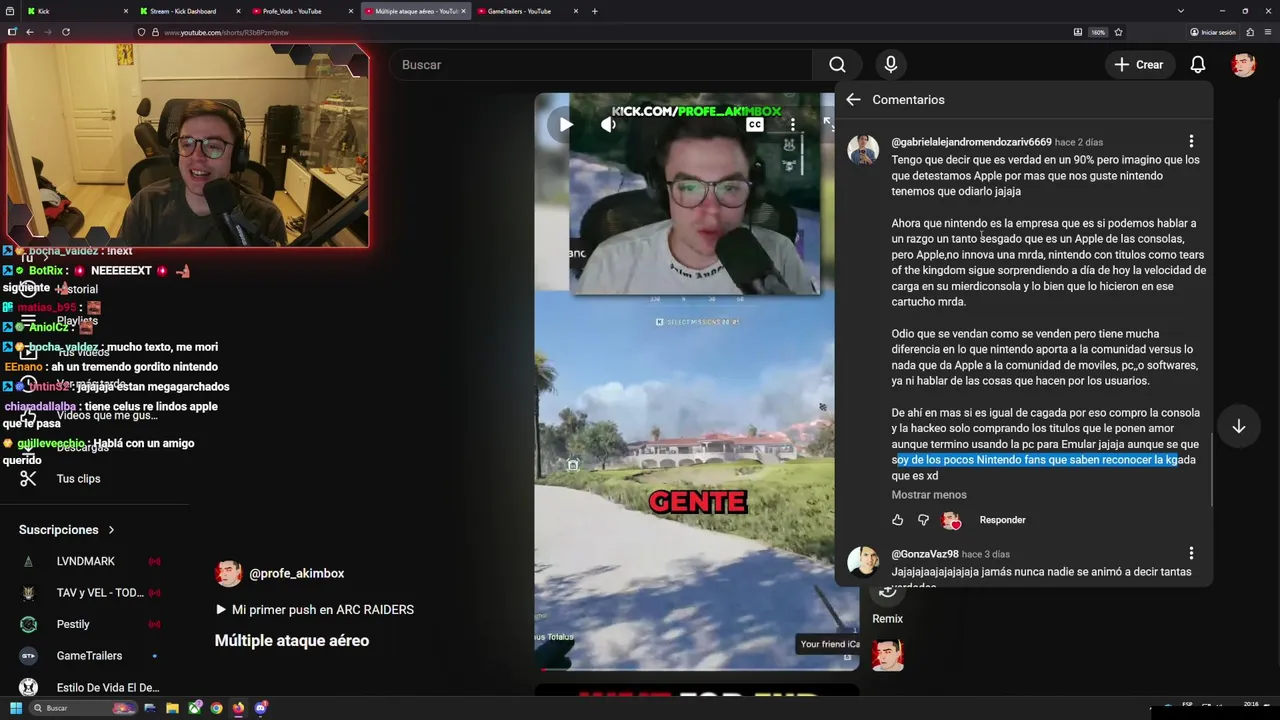The width and height of the screenshot is (1280, 720).
Task: Click the 160% zoom level indicator
Action: (x=1098, y=32)
